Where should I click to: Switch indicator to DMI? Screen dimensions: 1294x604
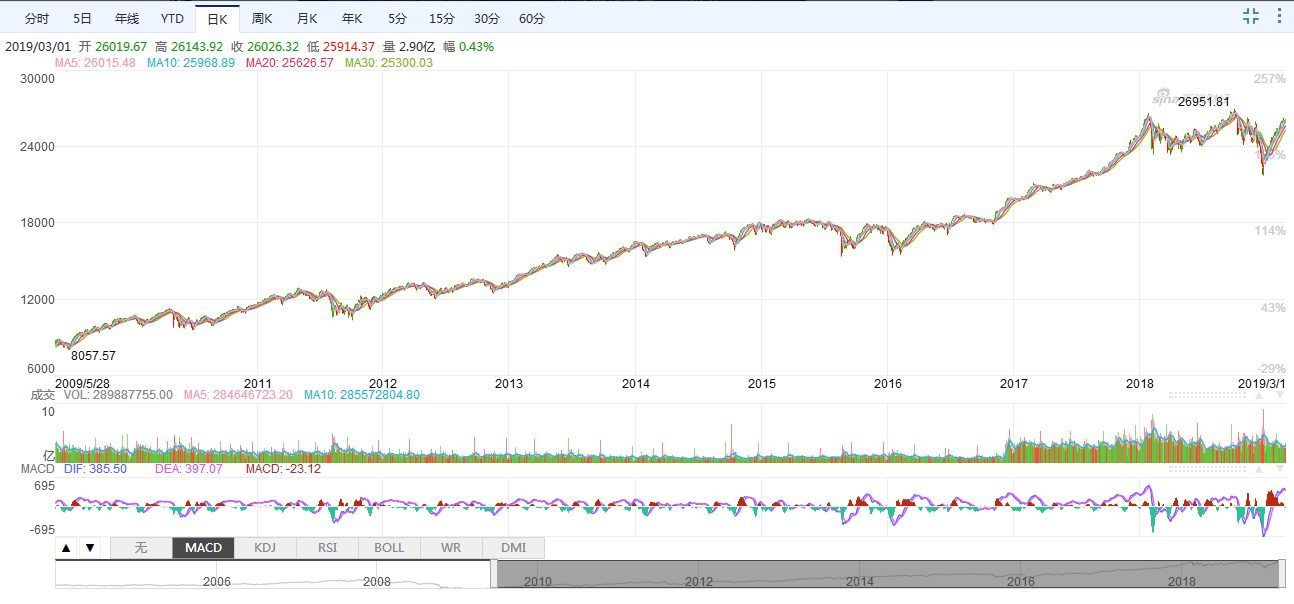click(x=513, y=548)
